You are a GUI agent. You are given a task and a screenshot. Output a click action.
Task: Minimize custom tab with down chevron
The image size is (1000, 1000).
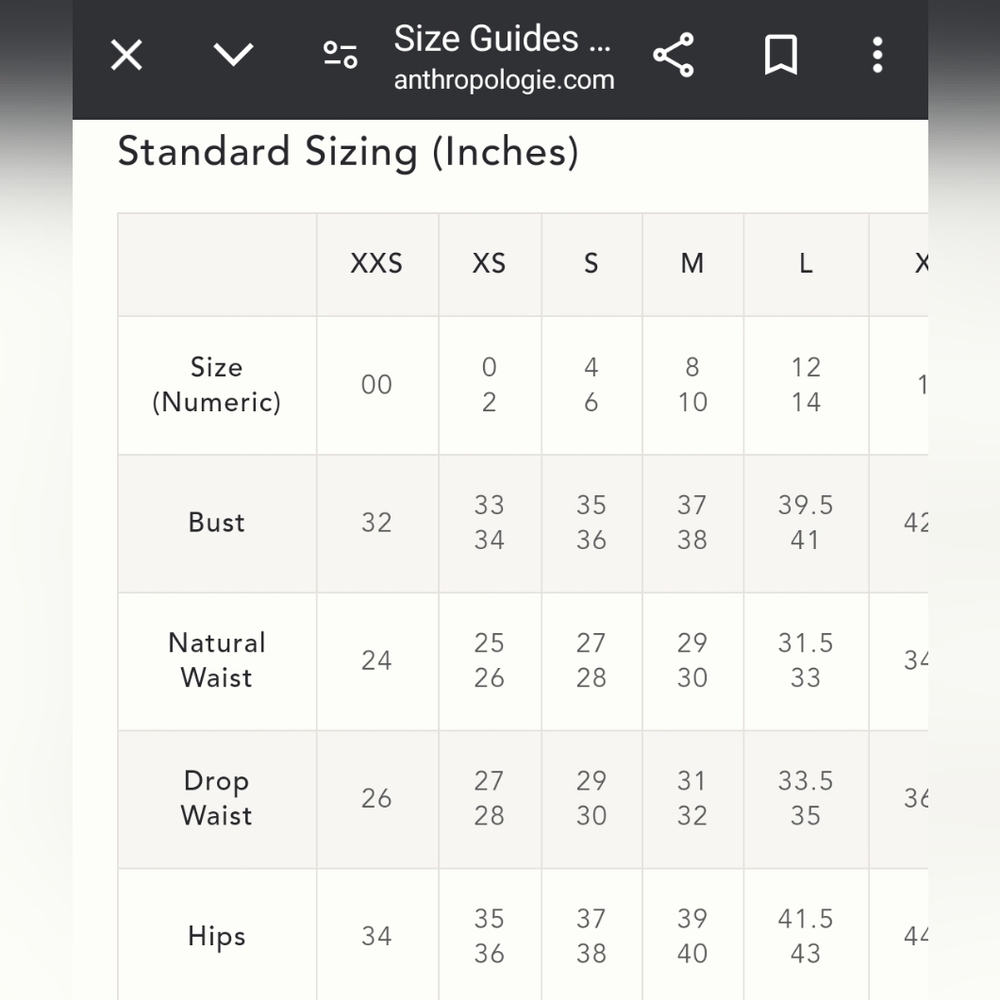[x=233, y=55]
